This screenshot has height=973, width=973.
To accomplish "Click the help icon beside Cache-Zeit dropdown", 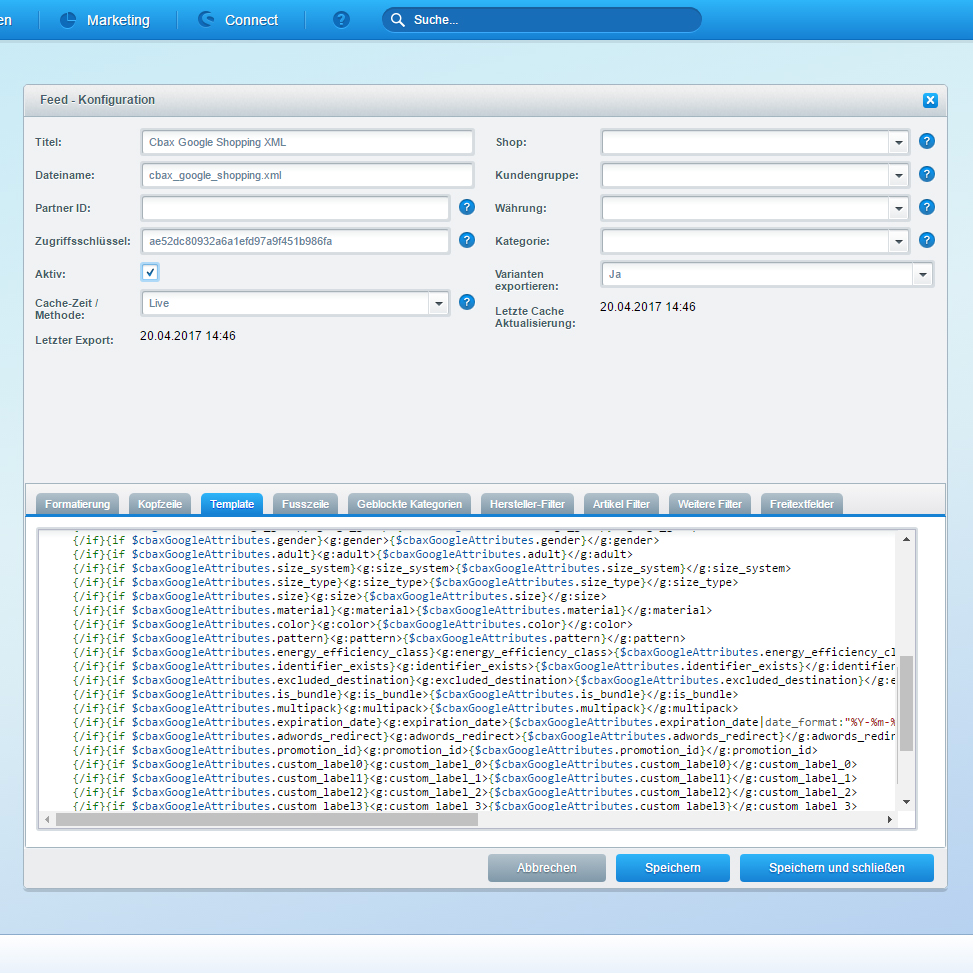I will [466, 302].
